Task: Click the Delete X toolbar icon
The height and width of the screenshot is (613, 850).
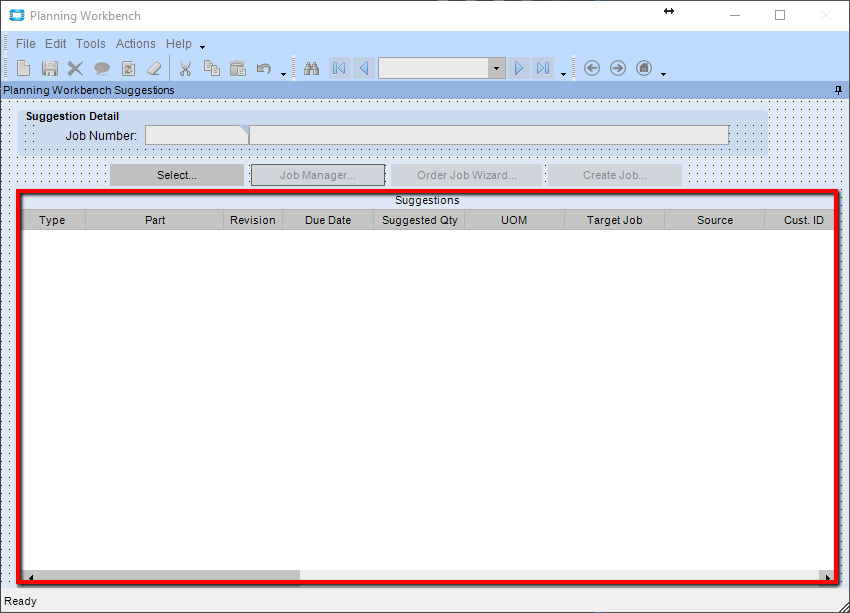Action: [x=75, y=68]
